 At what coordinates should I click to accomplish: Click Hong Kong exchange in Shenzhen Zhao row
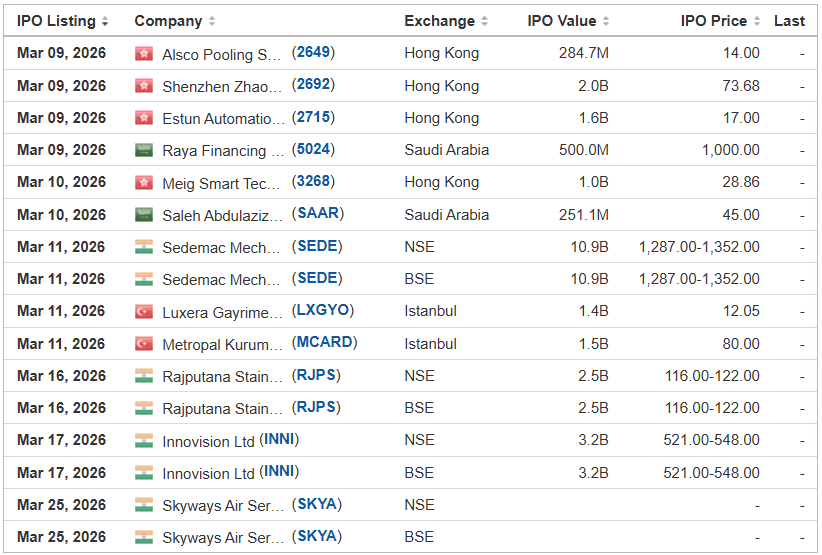tap(441, 85)
